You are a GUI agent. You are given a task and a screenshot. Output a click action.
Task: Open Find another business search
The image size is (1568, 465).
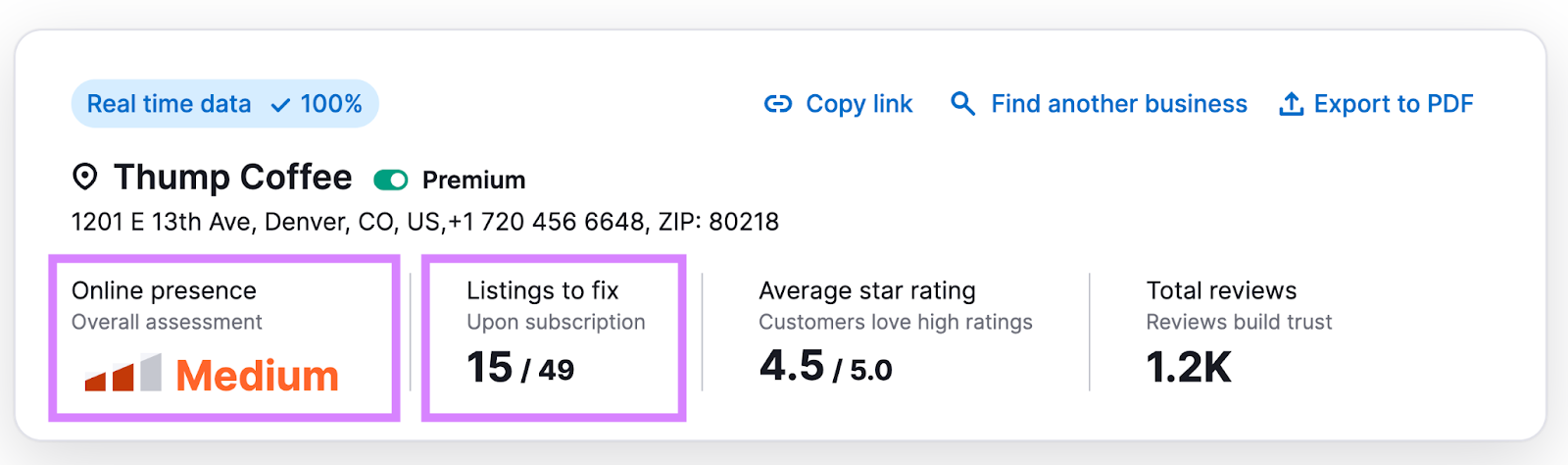[x=1118, y=104]
